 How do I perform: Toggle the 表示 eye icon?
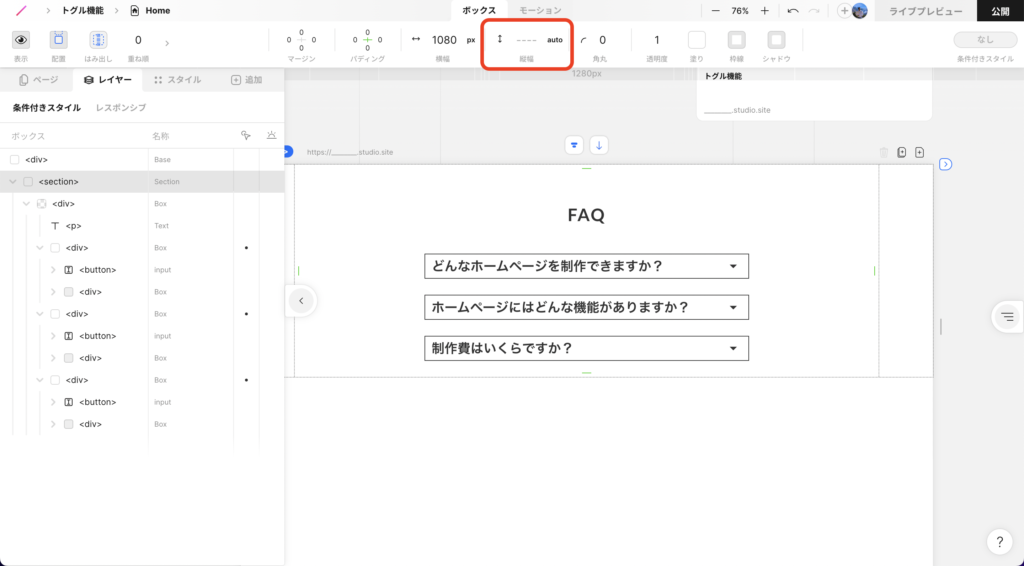(x=21, y=40)
